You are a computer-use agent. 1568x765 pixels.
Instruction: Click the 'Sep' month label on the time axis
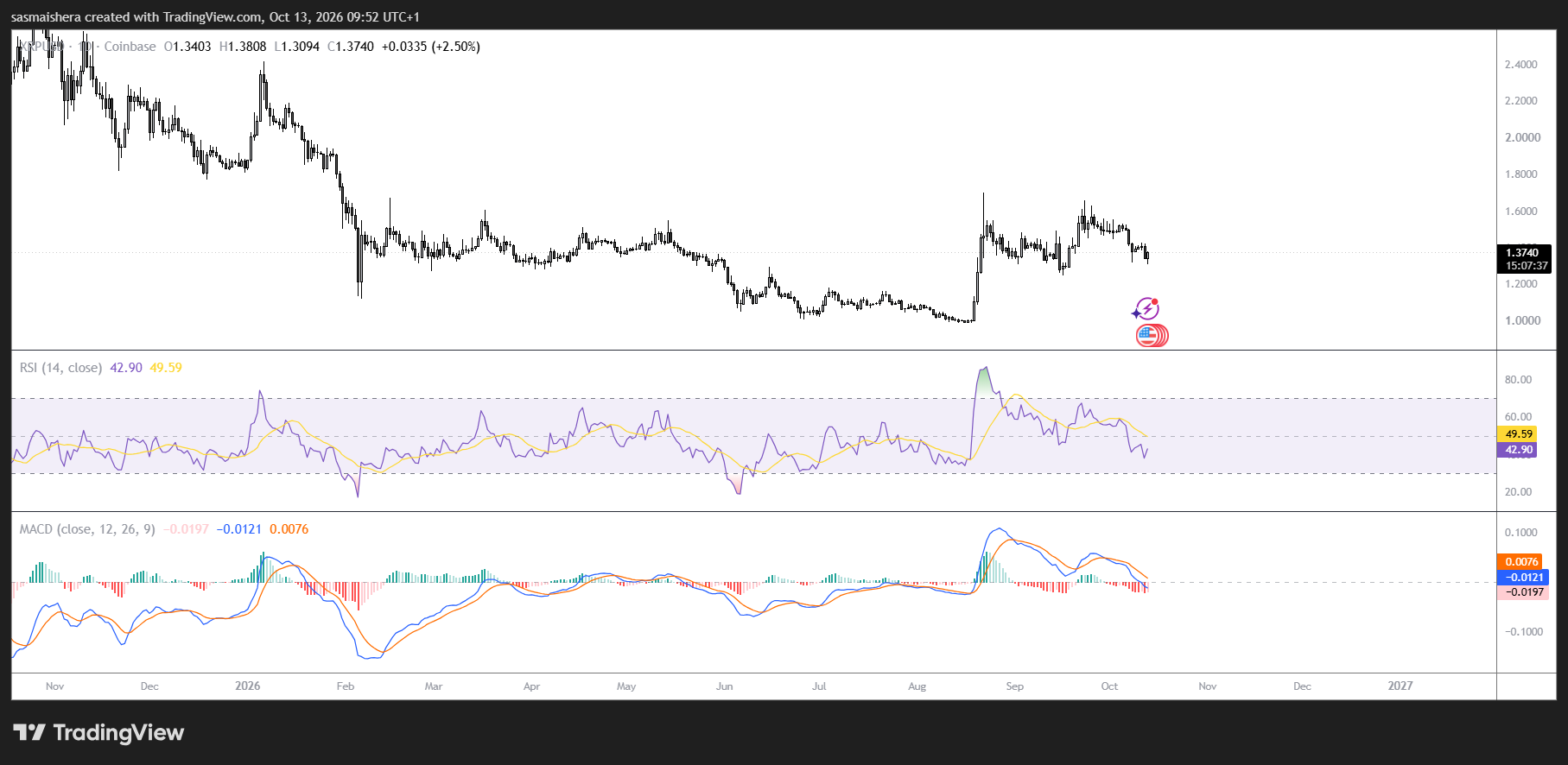(x=1015, y=686)
